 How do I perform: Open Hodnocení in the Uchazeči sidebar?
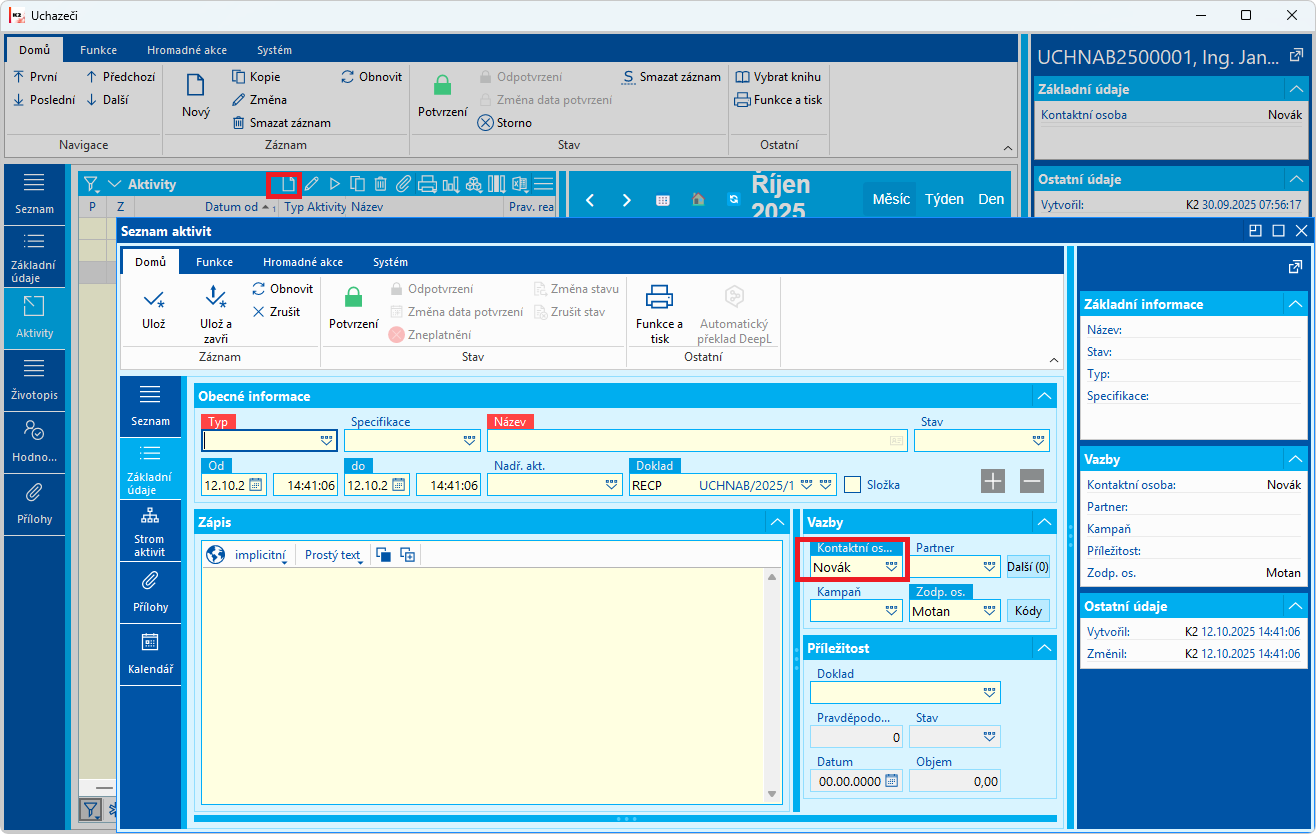click(x=35, y=442)
